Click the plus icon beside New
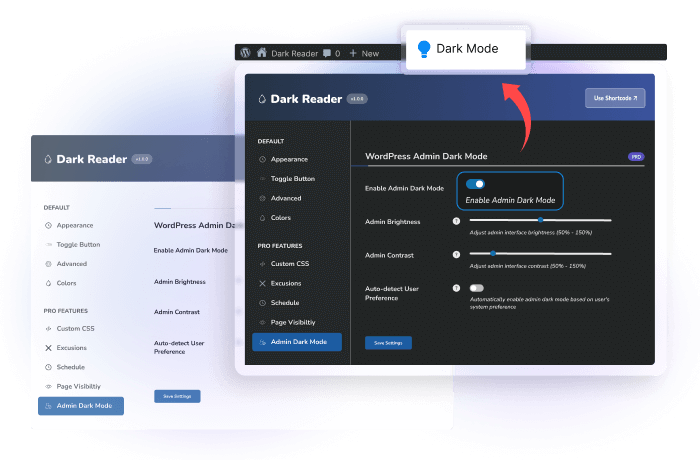 tap(353, 53)
